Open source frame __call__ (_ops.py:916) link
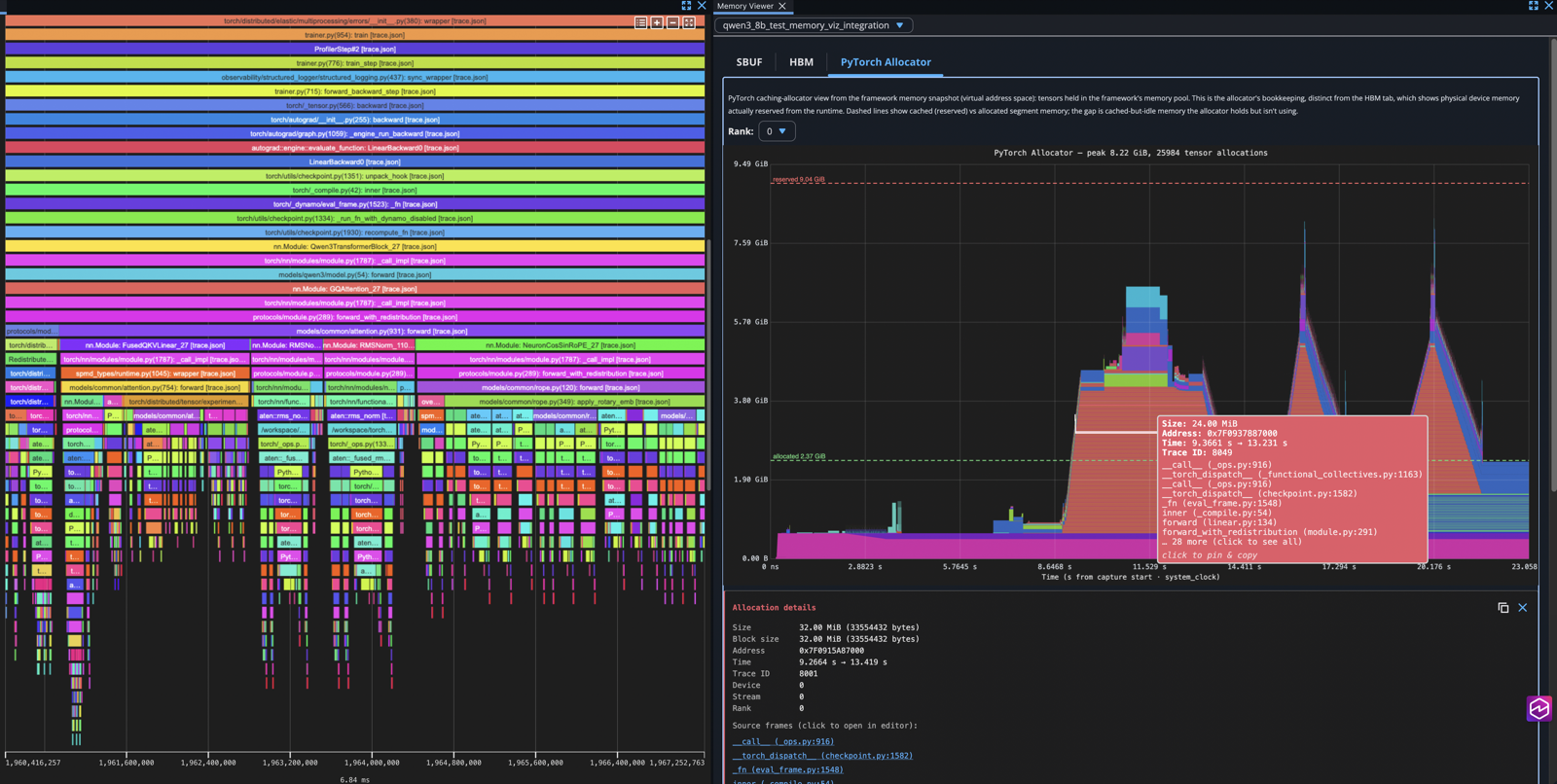The width and height of the screenshot is (1557, 784). tap(783, 741)
